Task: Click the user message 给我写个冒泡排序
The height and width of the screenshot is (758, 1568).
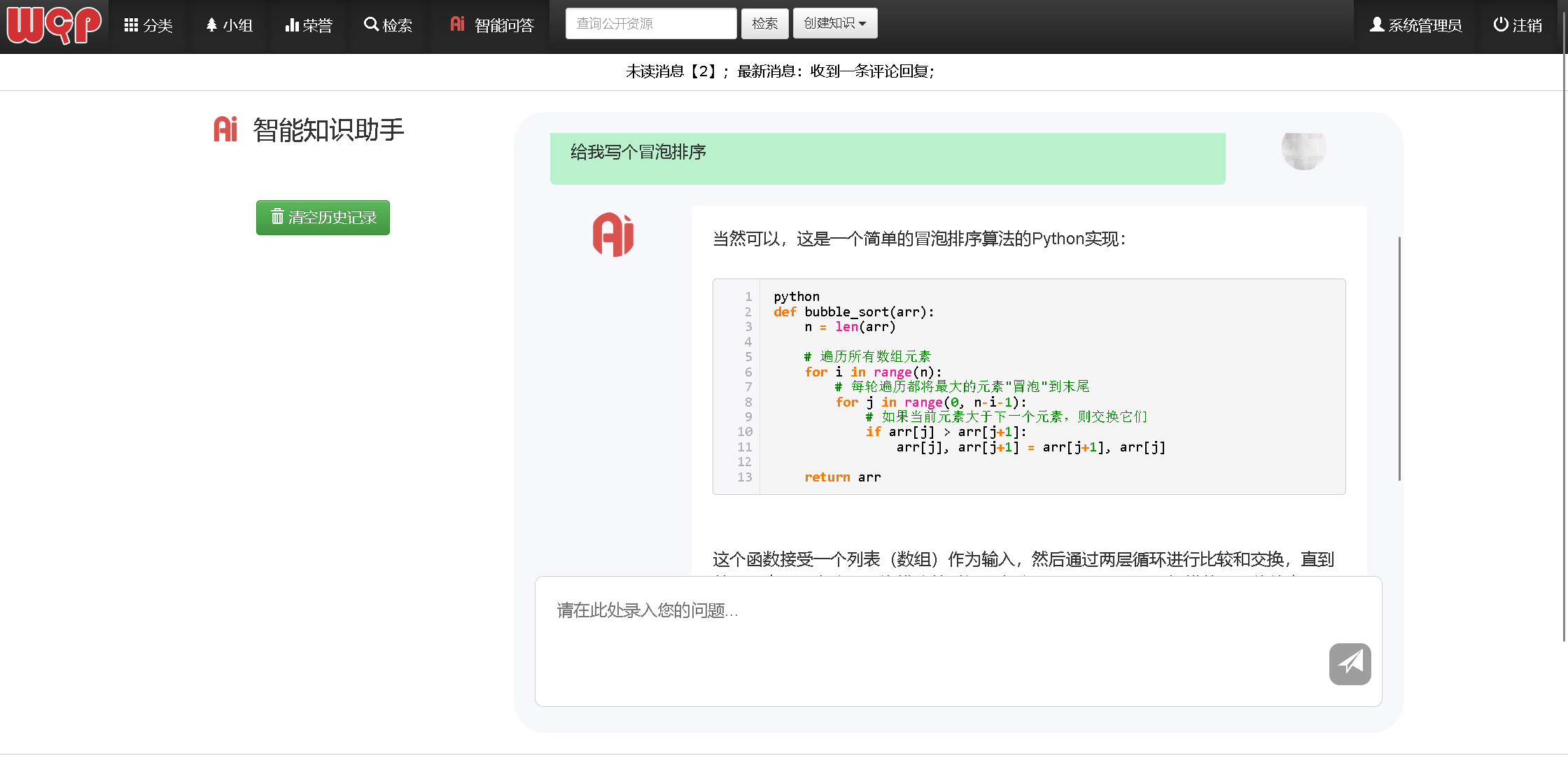Action: (x=888, y=158)
